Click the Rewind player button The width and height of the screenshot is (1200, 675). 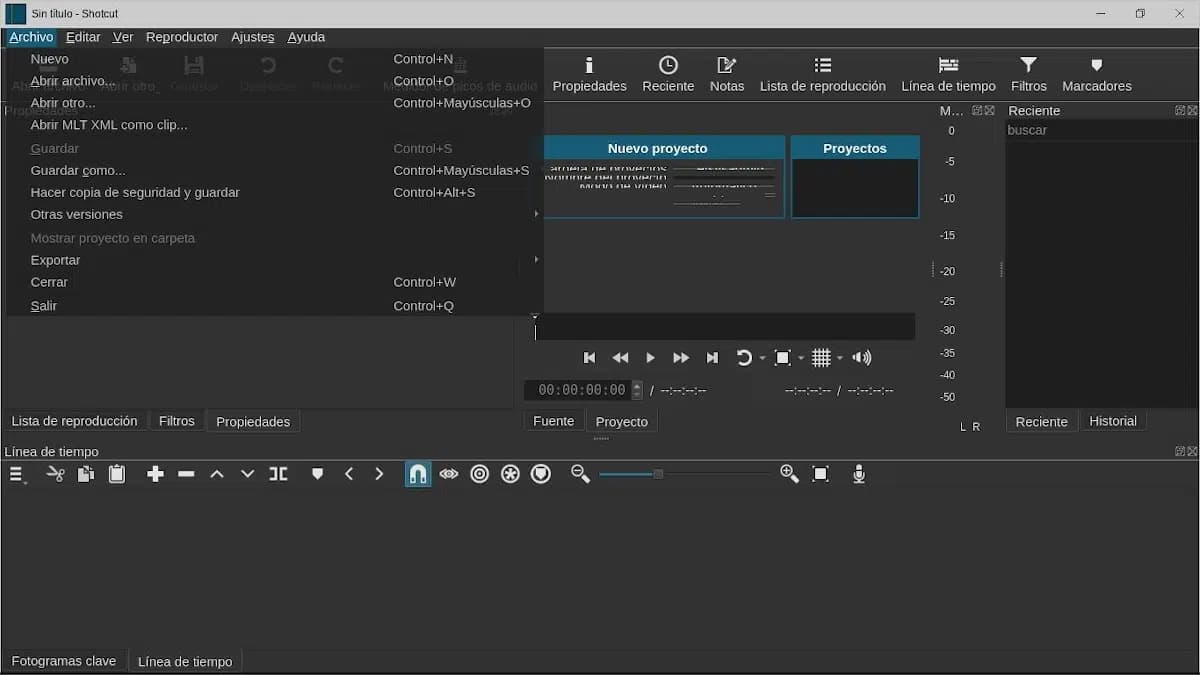pos(620,358)
